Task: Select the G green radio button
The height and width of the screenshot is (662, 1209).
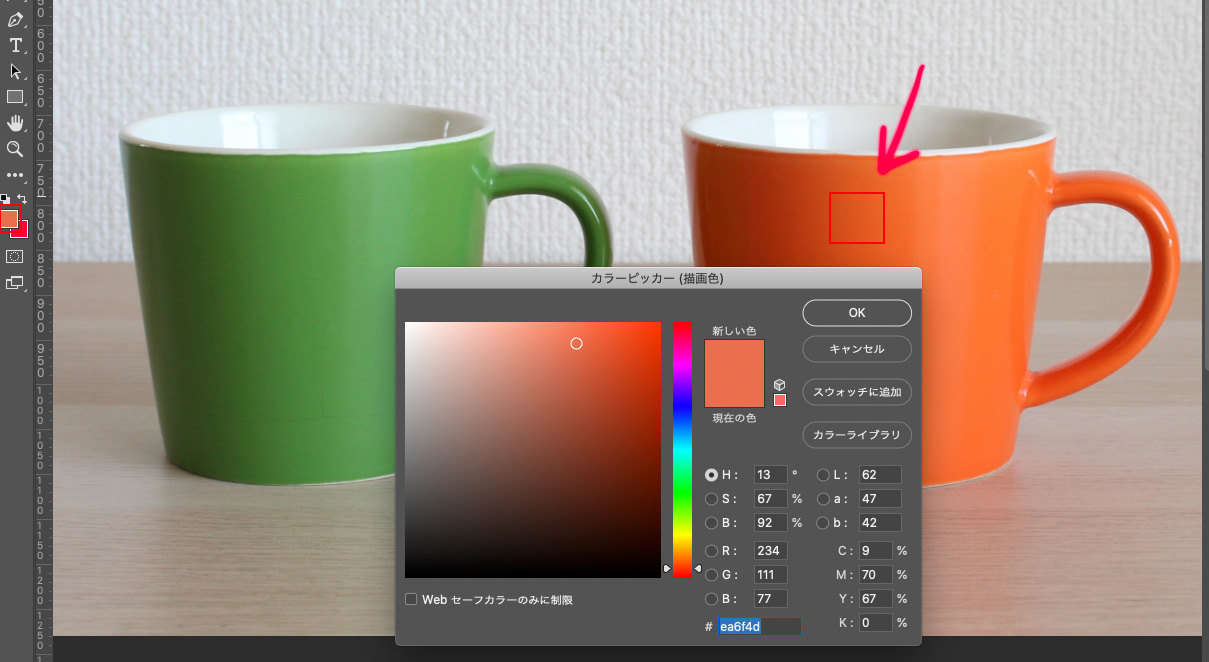Action: [711, 575]
